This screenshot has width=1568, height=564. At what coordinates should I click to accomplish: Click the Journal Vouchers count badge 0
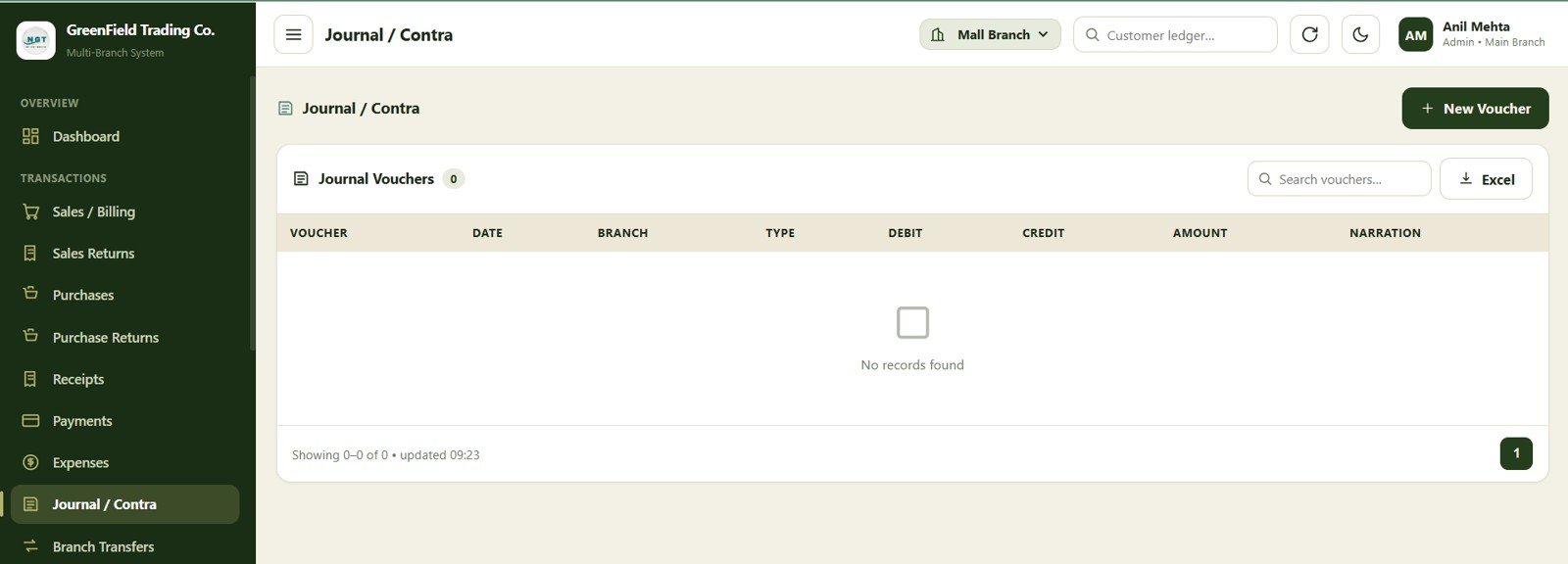point(453,179)
